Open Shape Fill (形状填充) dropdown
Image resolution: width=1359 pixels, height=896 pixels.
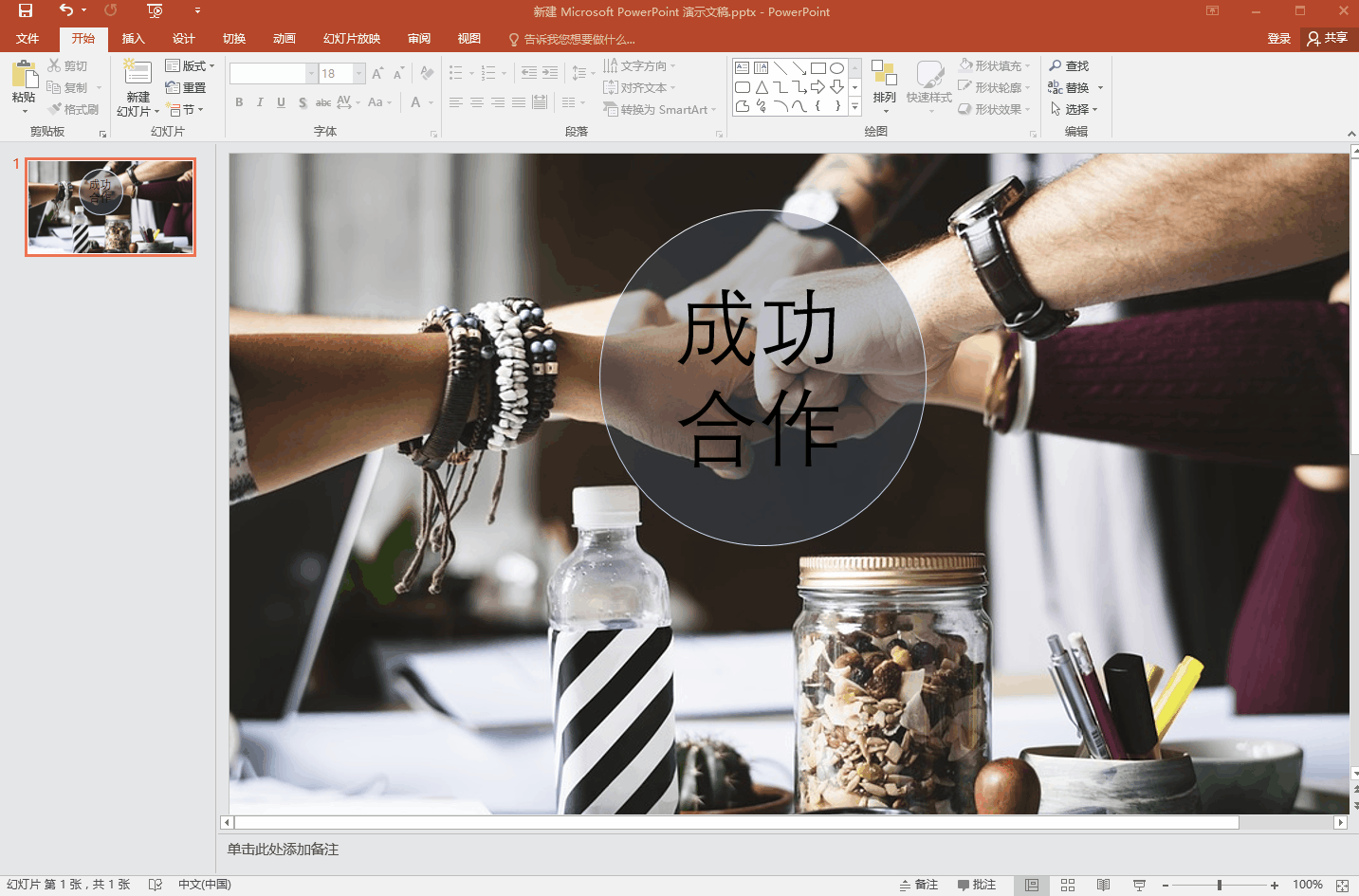994,65
